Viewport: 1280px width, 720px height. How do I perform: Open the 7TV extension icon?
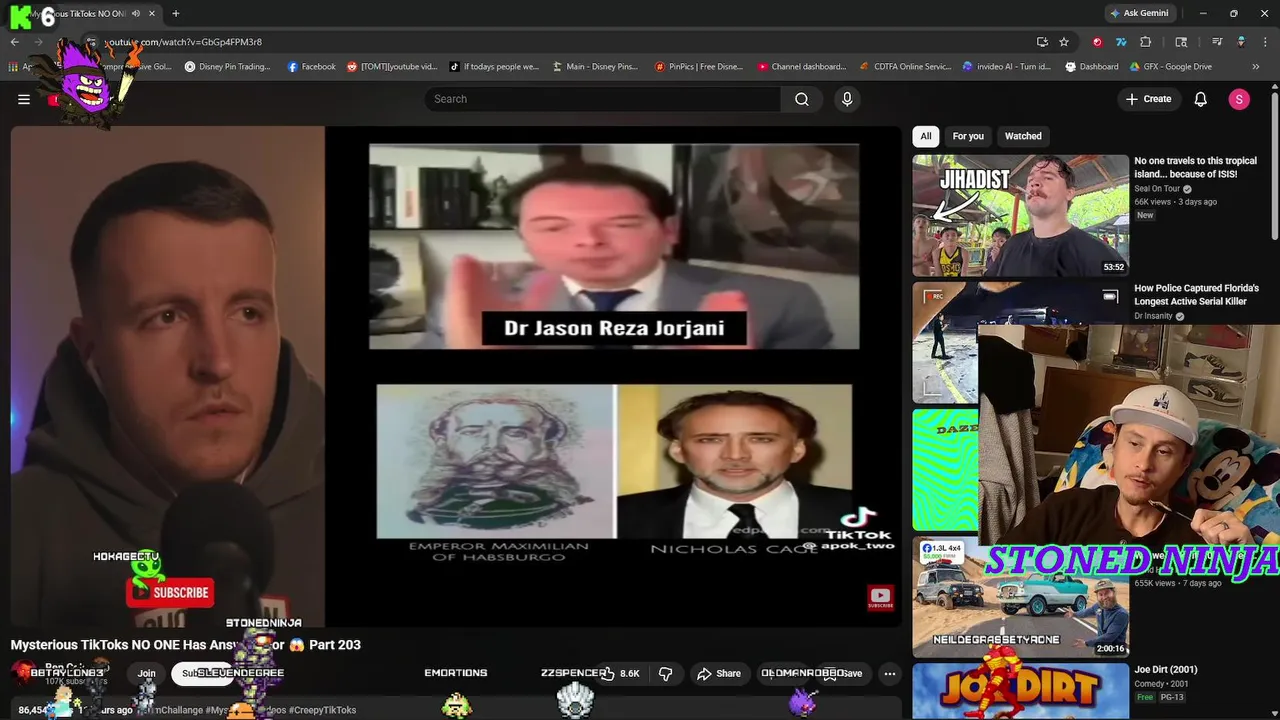(1121, 42)
